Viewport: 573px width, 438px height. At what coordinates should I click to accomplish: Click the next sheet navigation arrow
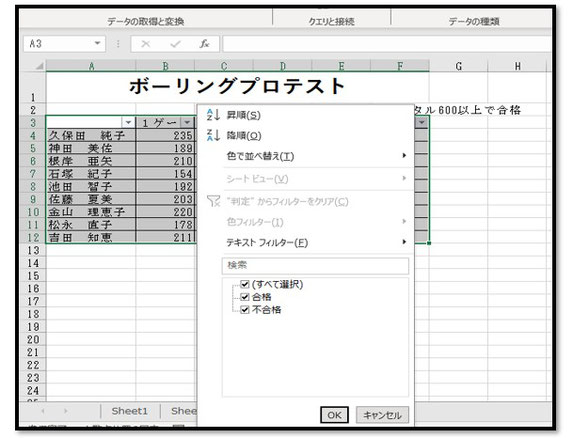click(66, 411)
